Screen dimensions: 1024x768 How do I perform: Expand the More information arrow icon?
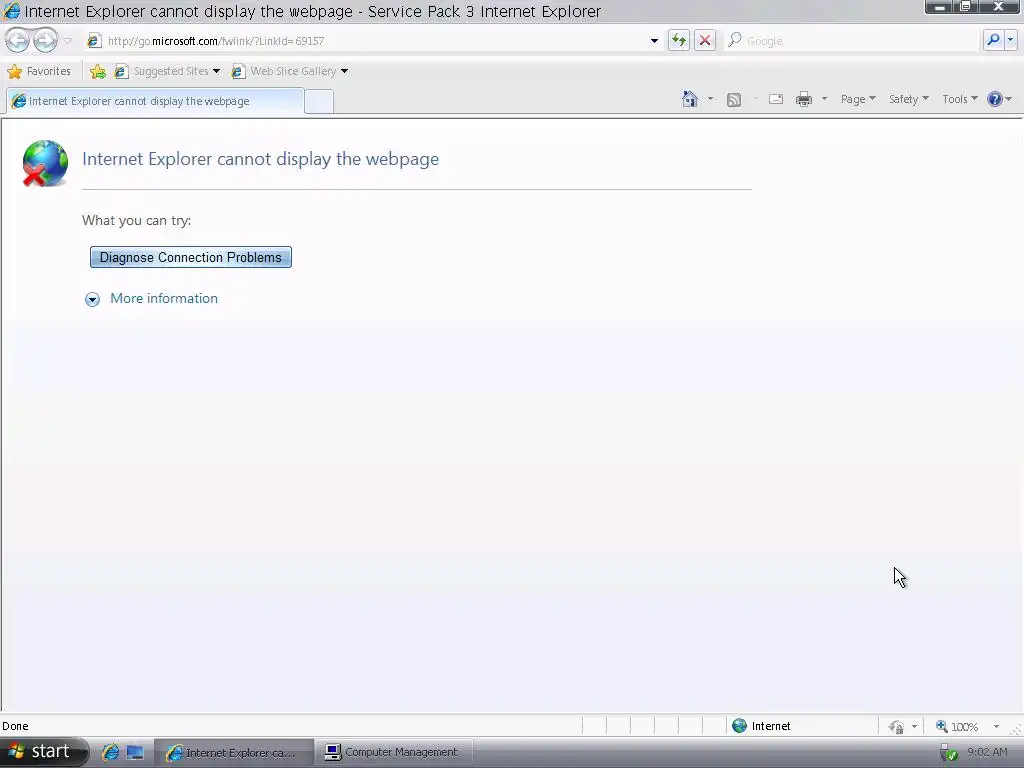coord(92,299)
